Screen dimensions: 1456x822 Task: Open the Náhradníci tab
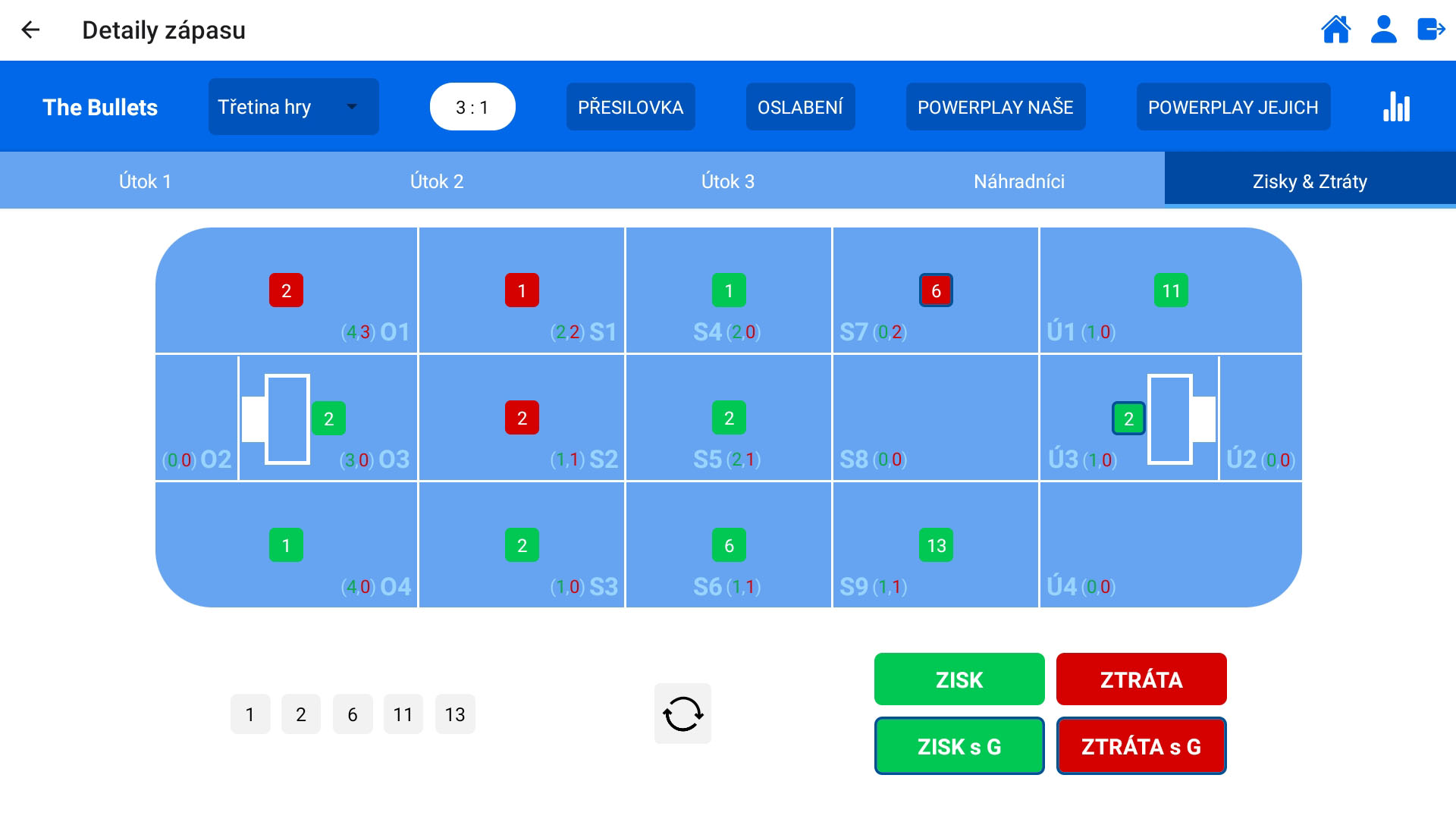click(1018, 181)
